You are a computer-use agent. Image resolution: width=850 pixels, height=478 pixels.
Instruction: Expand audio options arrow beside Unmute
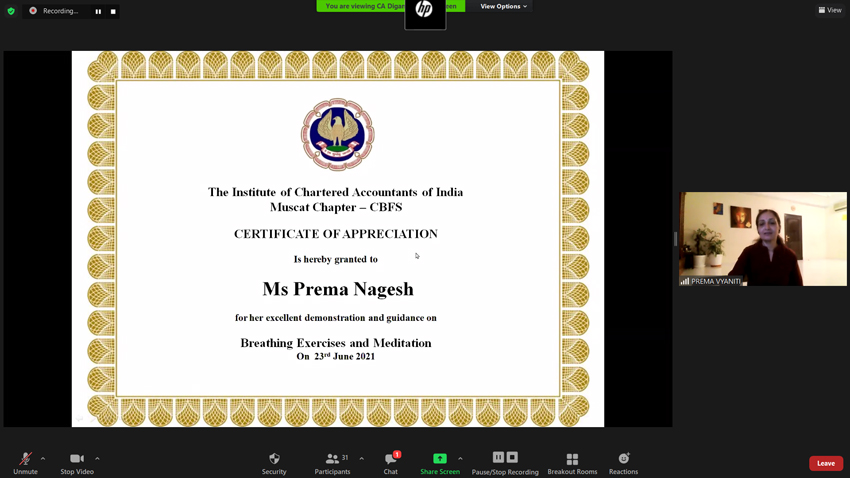coord(43,459)
